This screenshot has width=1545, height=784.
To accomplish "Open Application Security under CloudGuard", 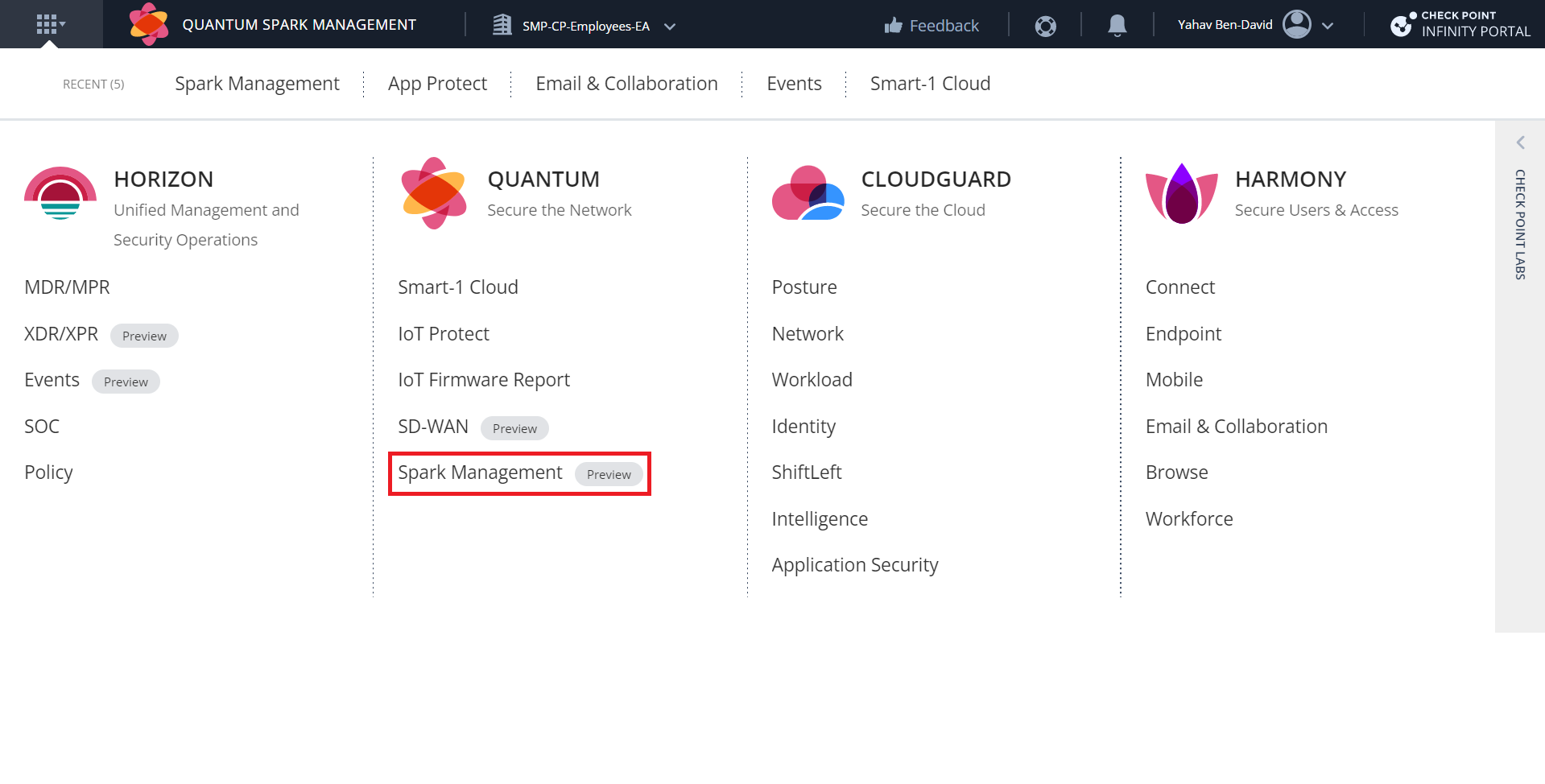I will 855,565.
